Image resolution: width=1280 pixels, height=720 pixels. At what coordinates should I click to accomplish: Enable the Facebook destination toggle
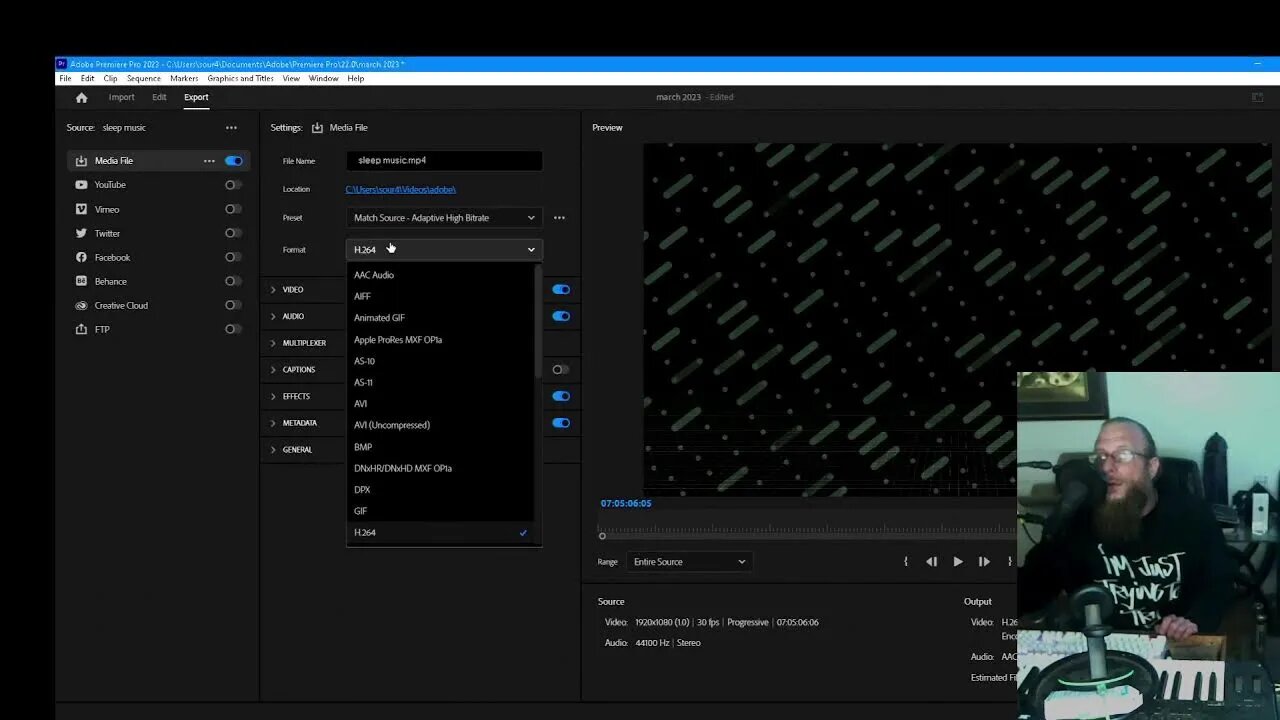[x=233, y=257]
